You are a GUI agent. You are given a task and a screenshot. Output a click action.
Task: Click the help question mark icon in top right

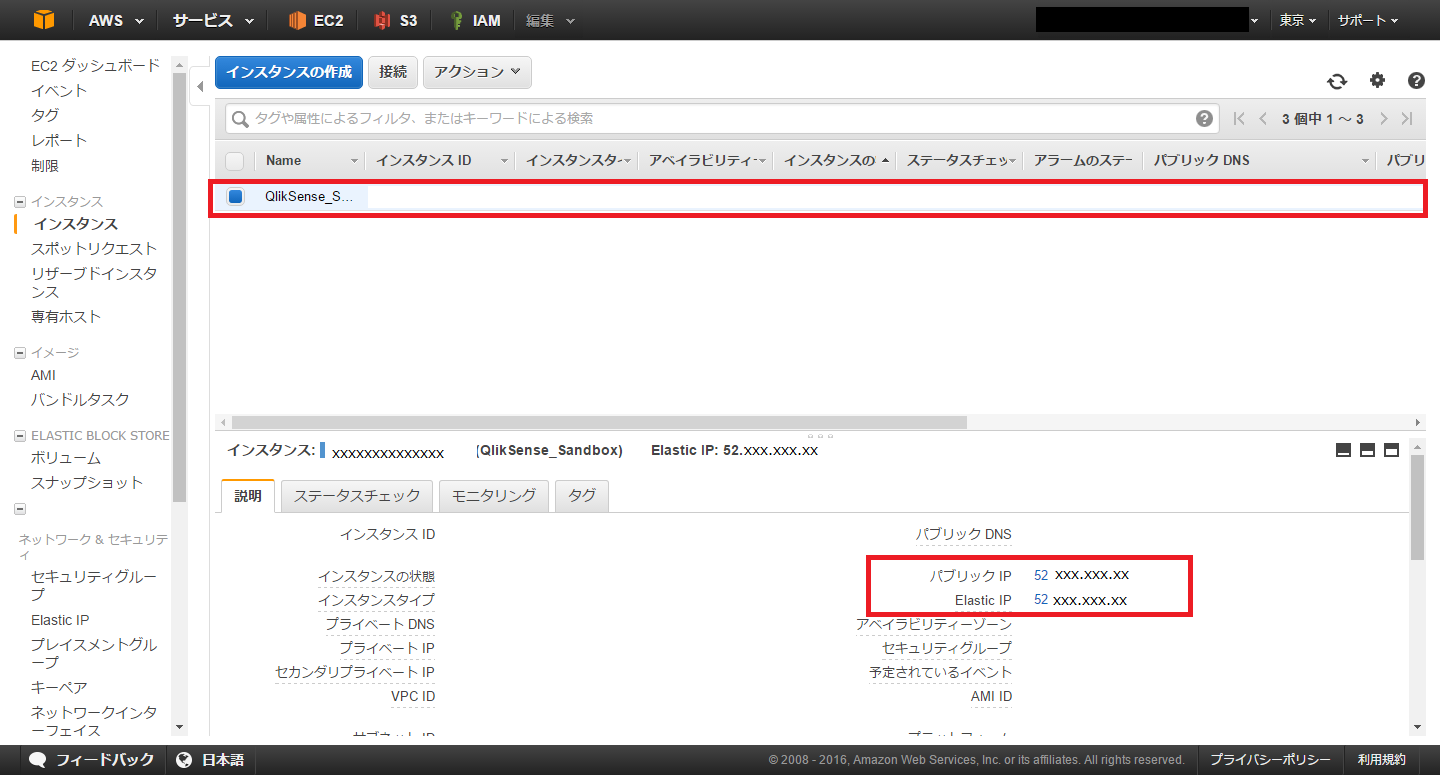click(1416, 81)
